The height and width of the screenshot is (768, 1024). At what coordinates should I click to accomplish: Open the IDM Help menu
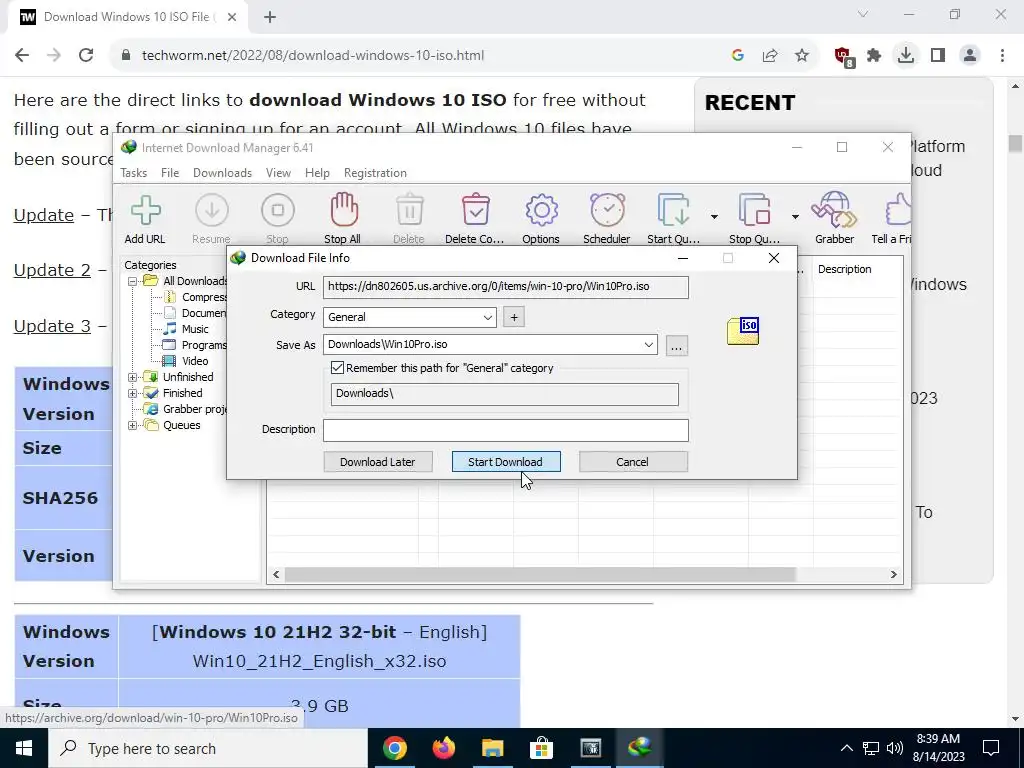[x=317, y=173]
